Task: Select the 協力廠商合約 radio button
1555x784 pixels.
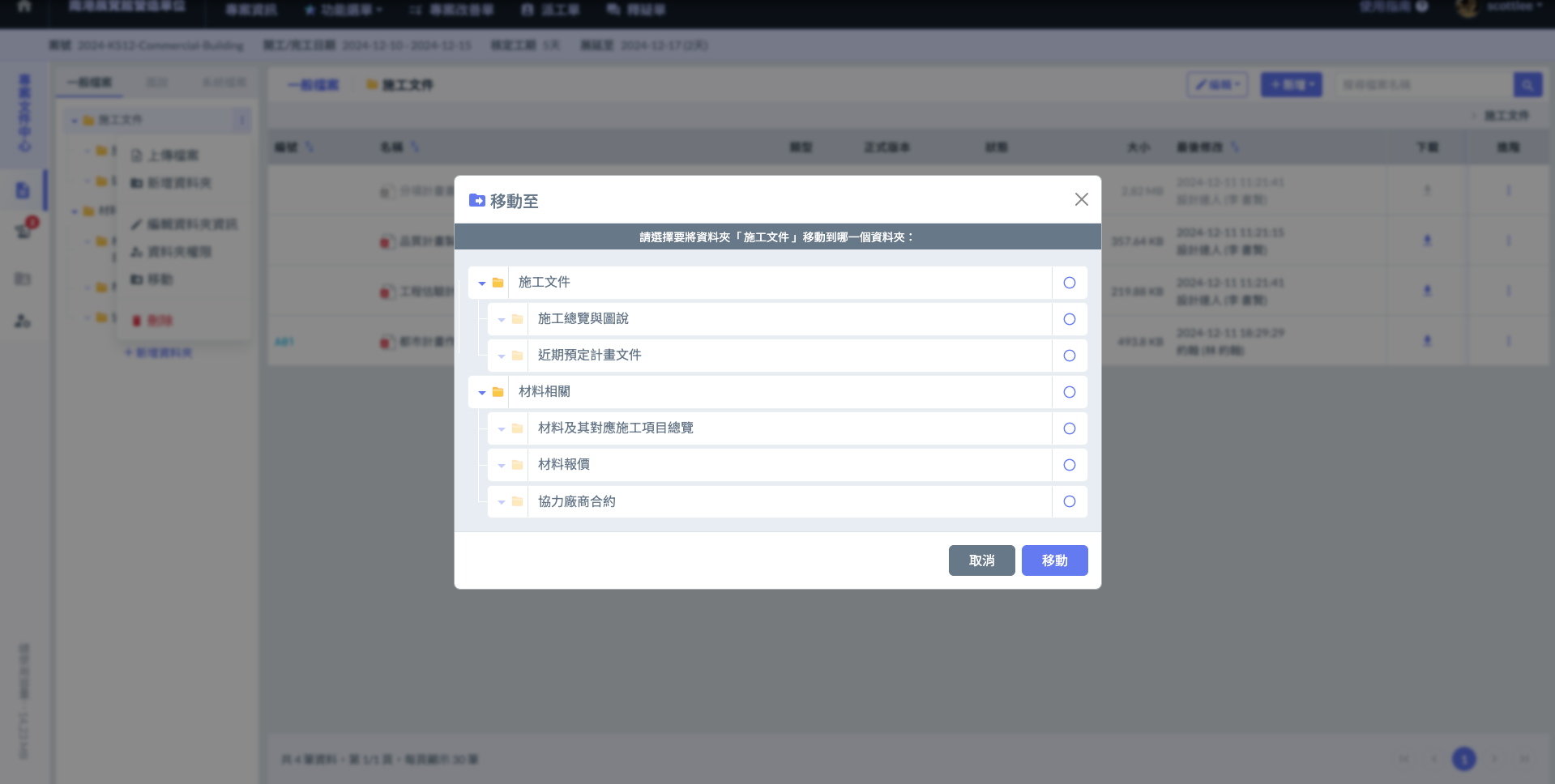Action: point(1069,501)
